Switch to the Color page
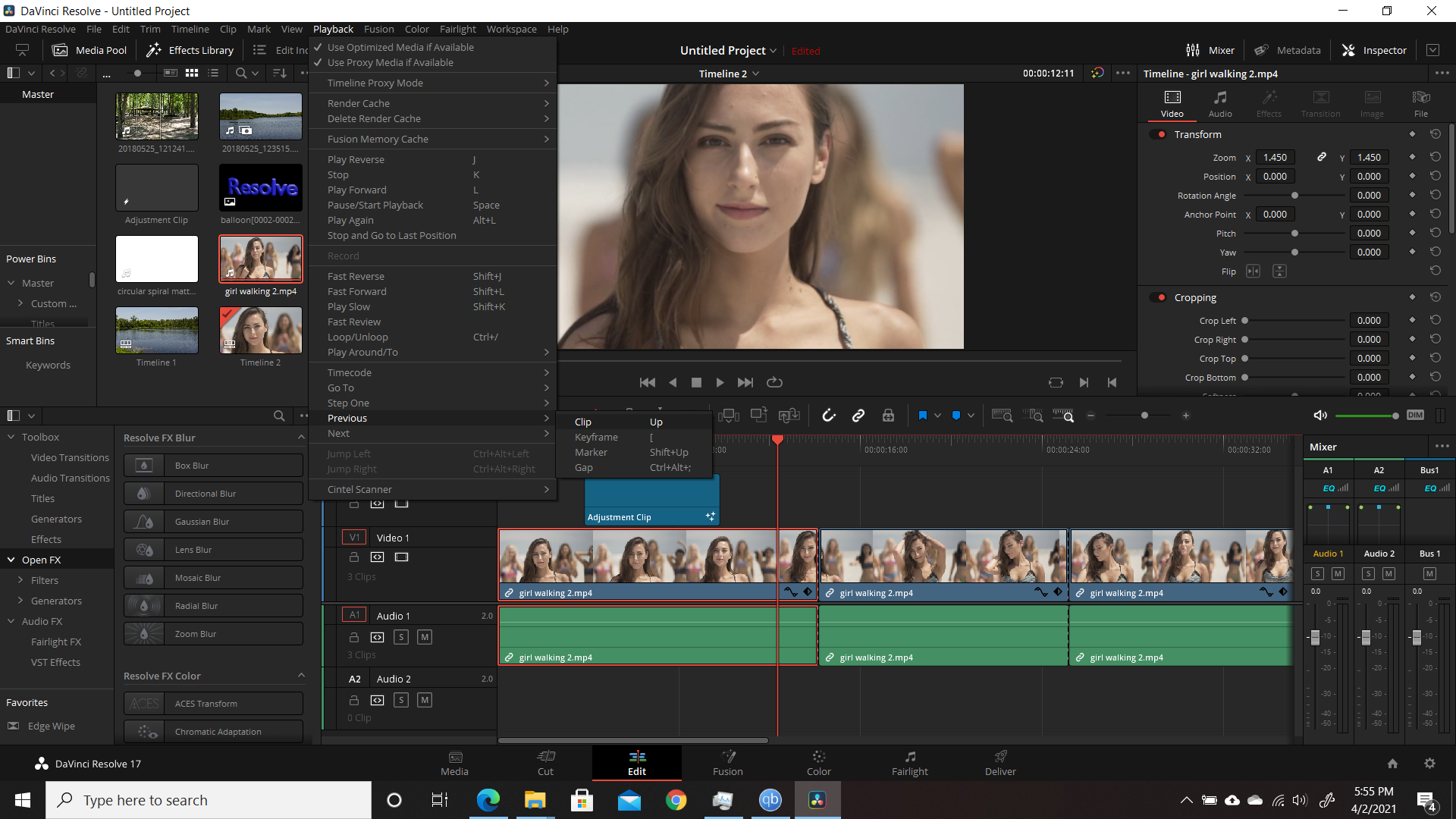Screen dimensions: 1456x819 click(x=819, y=763)
